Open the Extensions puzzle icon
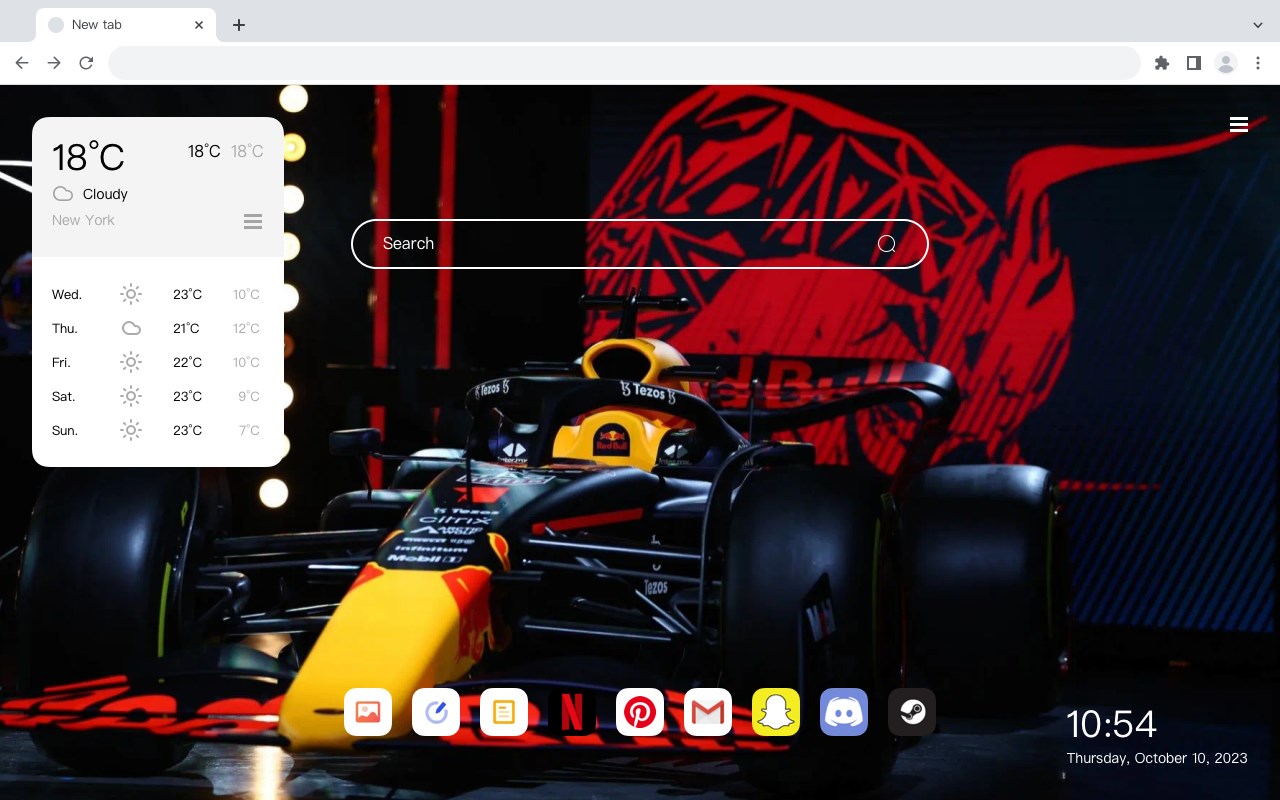Viewport: 1280px width, 800px height. pos(1162,63)
